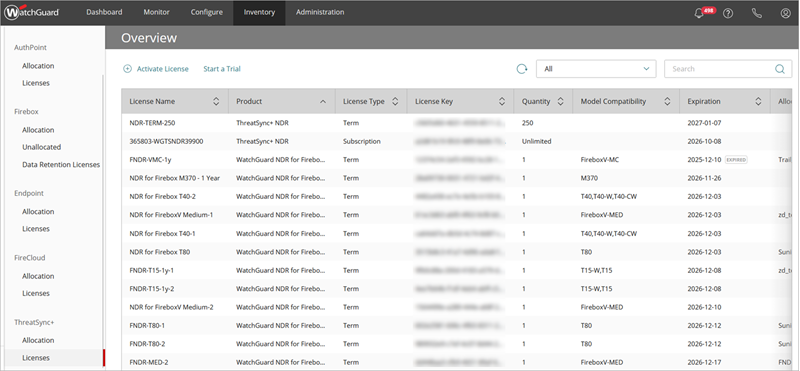Select the 365803-WGTSNDR39900 license name

[166, 141]
